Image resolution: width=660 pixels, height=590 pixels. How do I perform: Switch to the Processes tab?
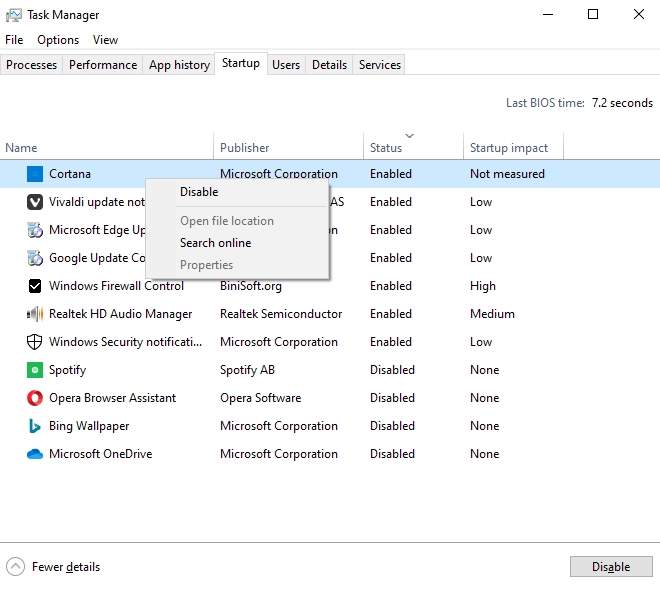(32, 65)
